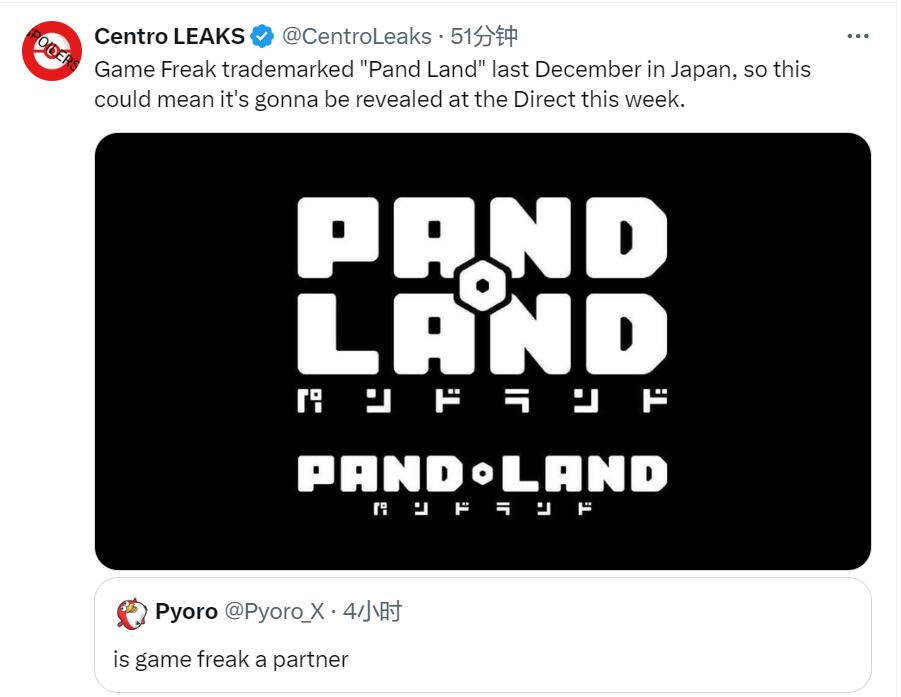Click the large katakana text under big logo
This screenshot has height=697, width=901.
tap(482, 403)
